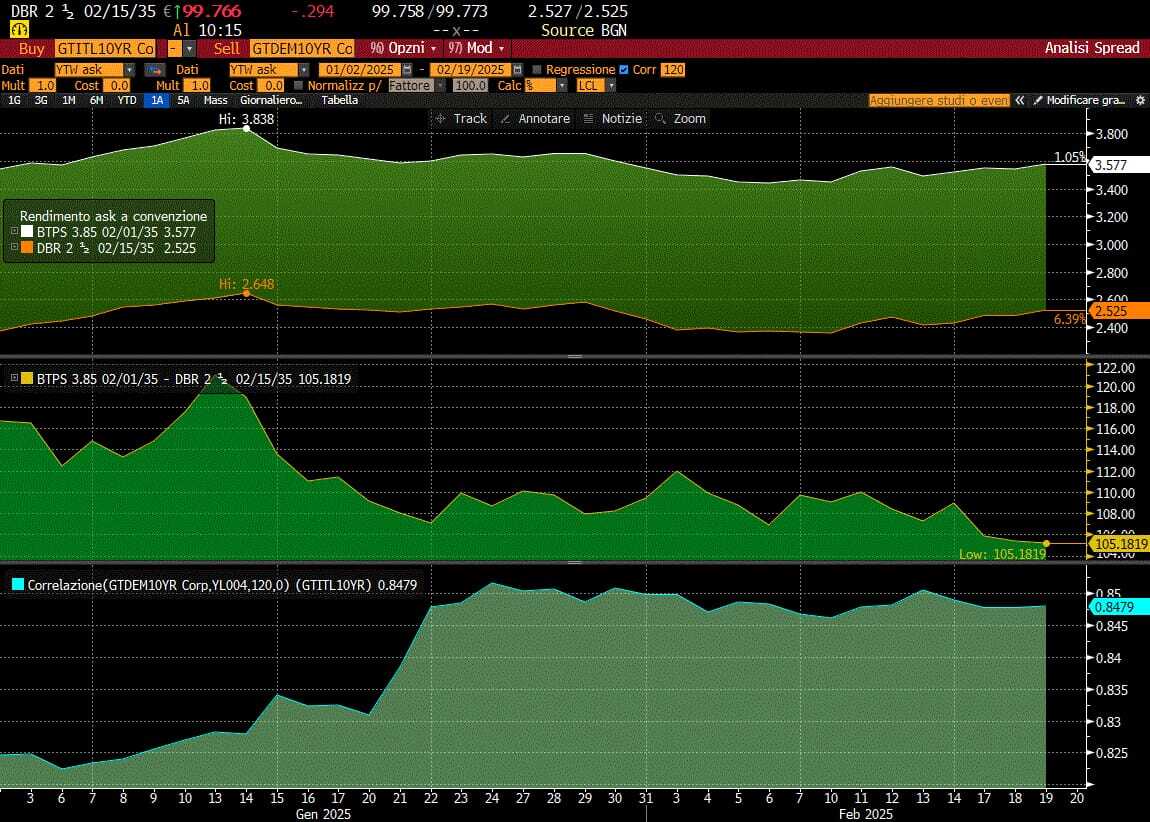Edit the second Mult 1.0 field
1150x822 pixels.
tap(197, 86)
